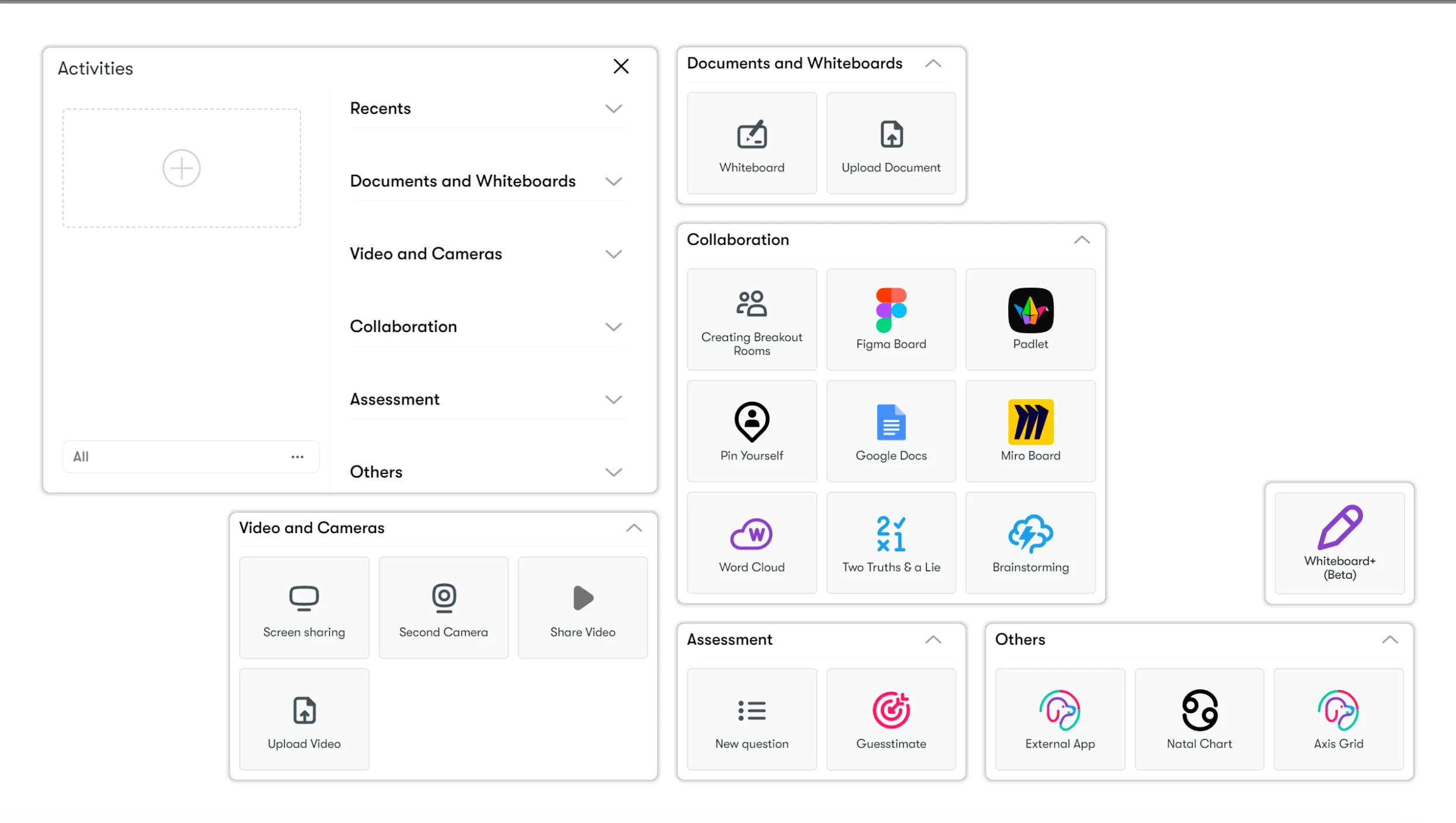The width and height of the screenshot is (1456, 823).
Task: Choose Two Truths & a Lie
Action: pos(891,542)
